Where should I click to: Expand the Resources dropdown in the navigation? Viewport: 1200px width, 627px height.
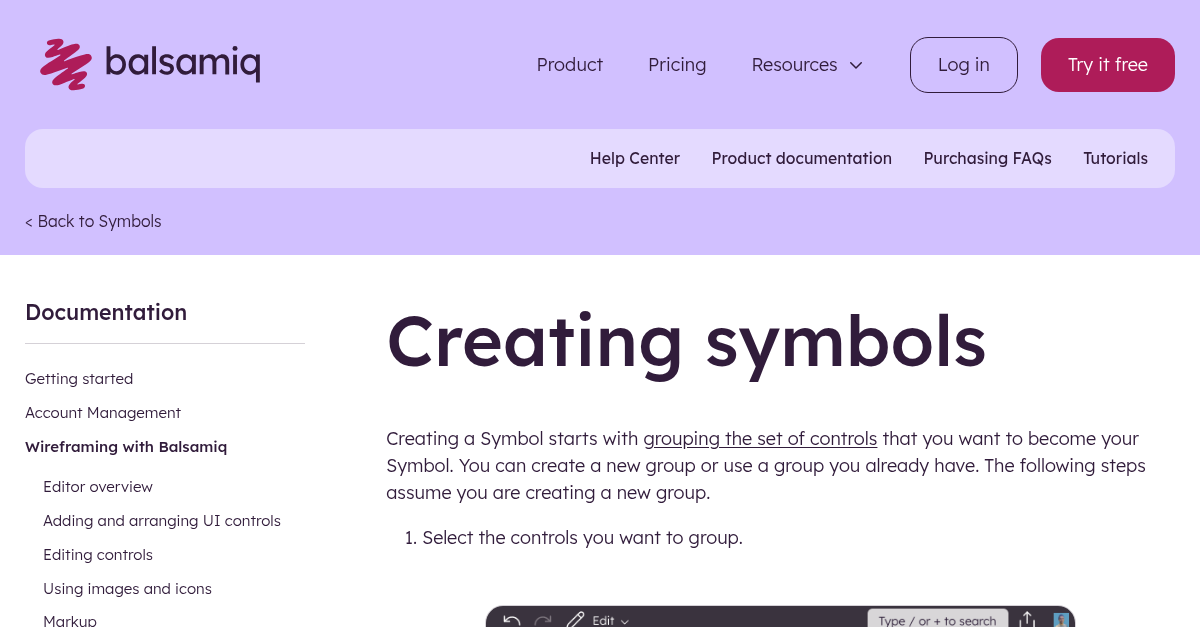click(x=806, y=64)
